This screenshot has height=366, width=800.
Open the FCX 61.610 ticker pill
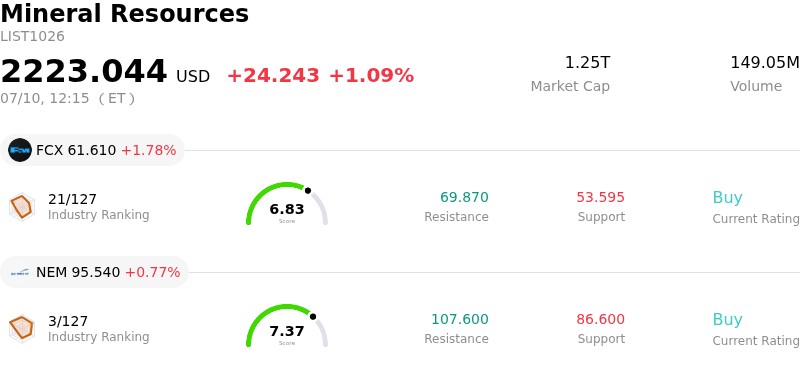coord(92,150)
